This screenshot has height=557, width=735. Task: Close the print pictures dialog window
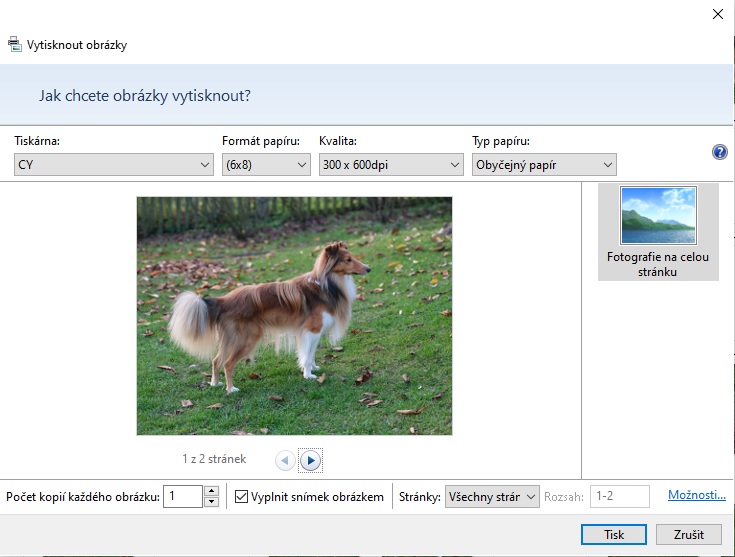[x=717, y=14]
